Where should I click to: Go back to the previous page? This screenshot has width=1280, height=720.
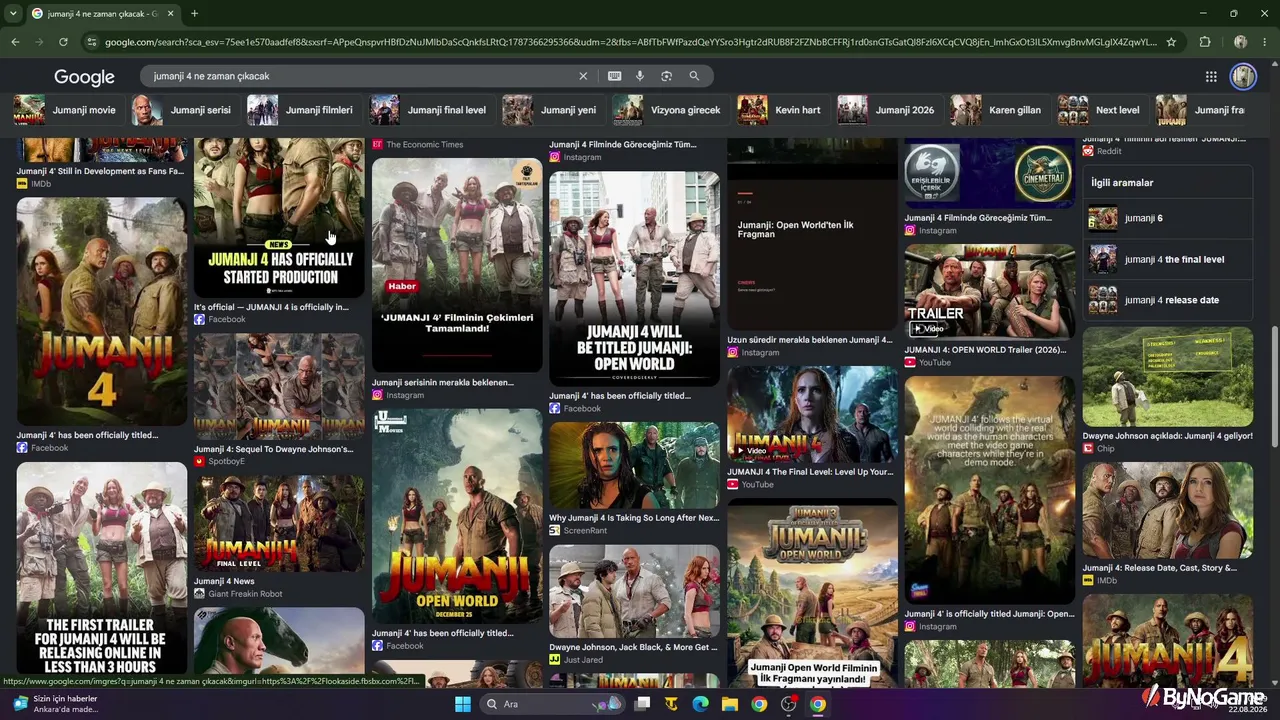[15, 42]
